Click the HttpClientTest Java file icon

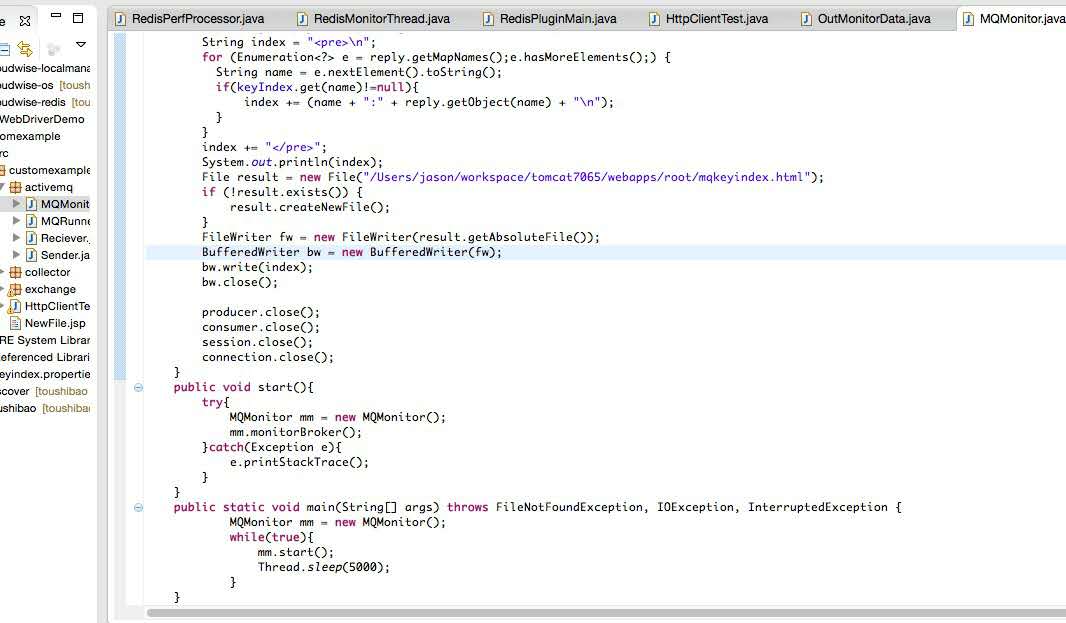pyautogui.click(x=14, y=306)
